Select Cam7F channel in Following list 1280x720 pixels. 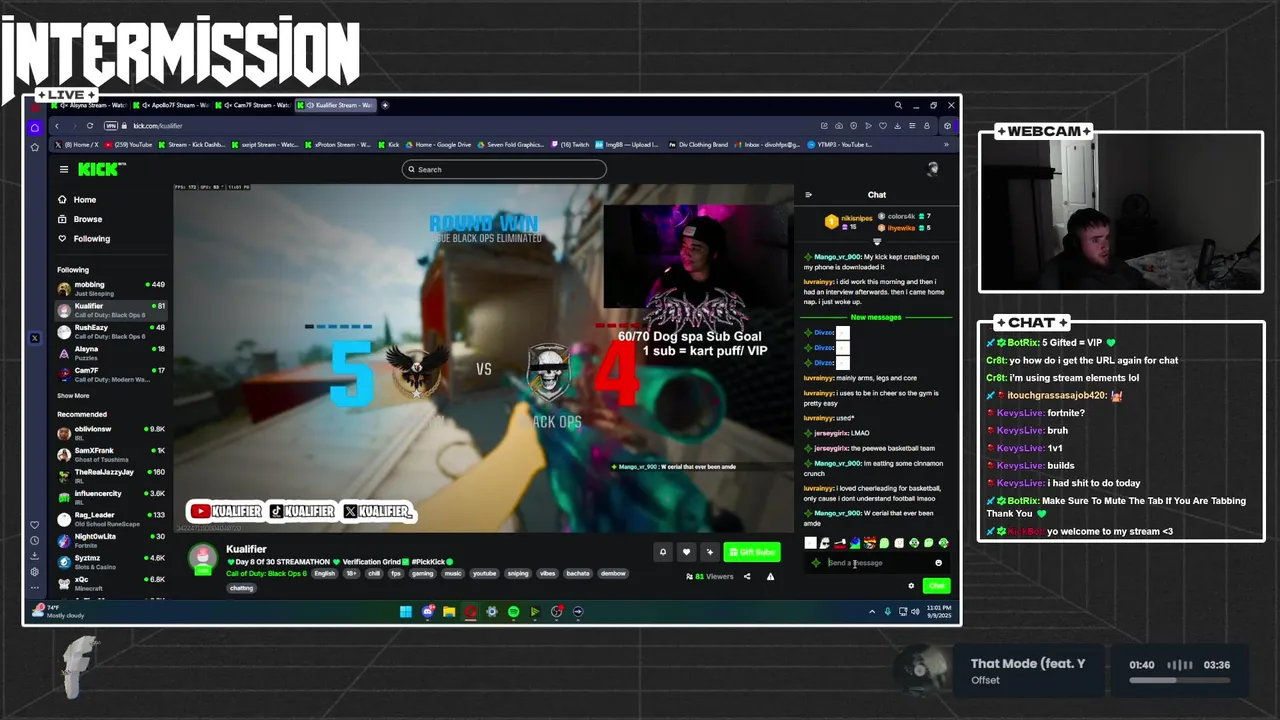[111, 374]
